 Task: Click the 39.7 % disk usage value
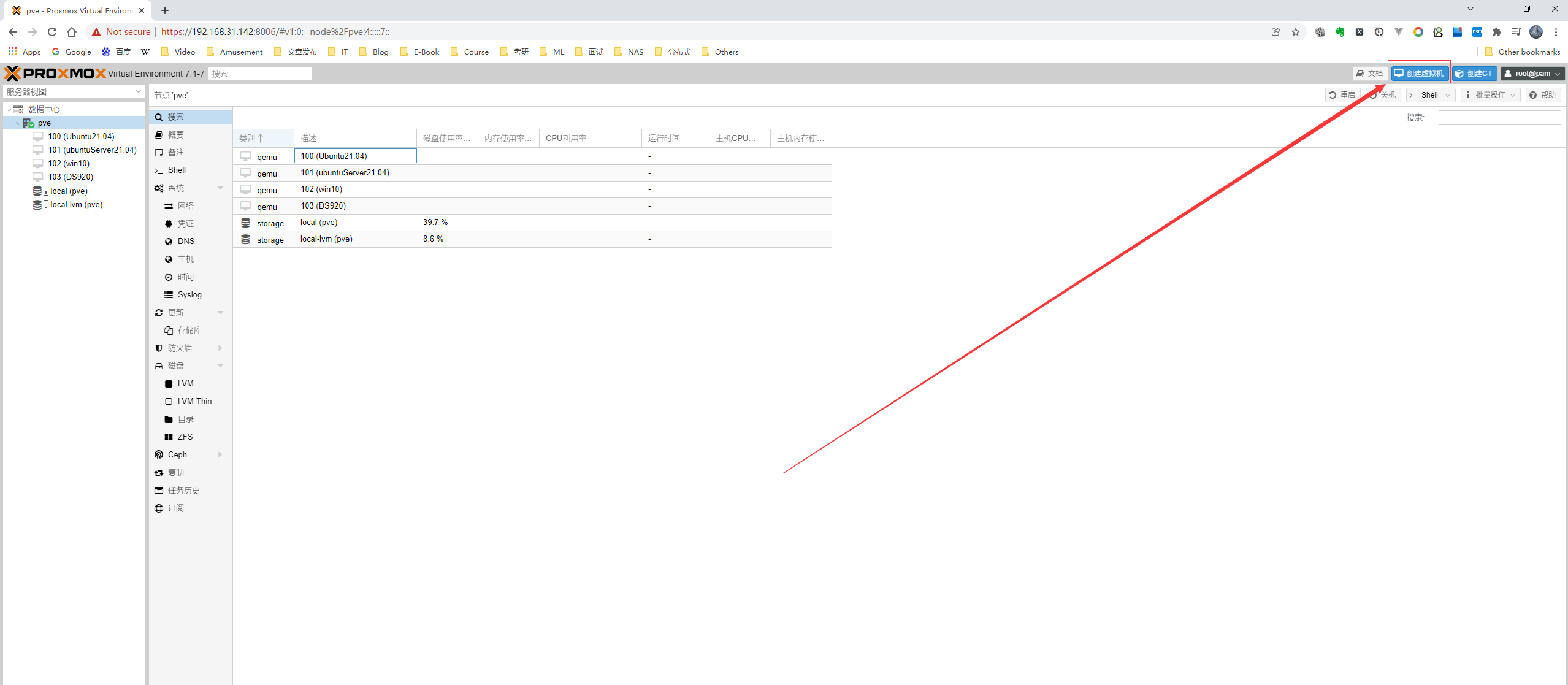coord(435,223)
